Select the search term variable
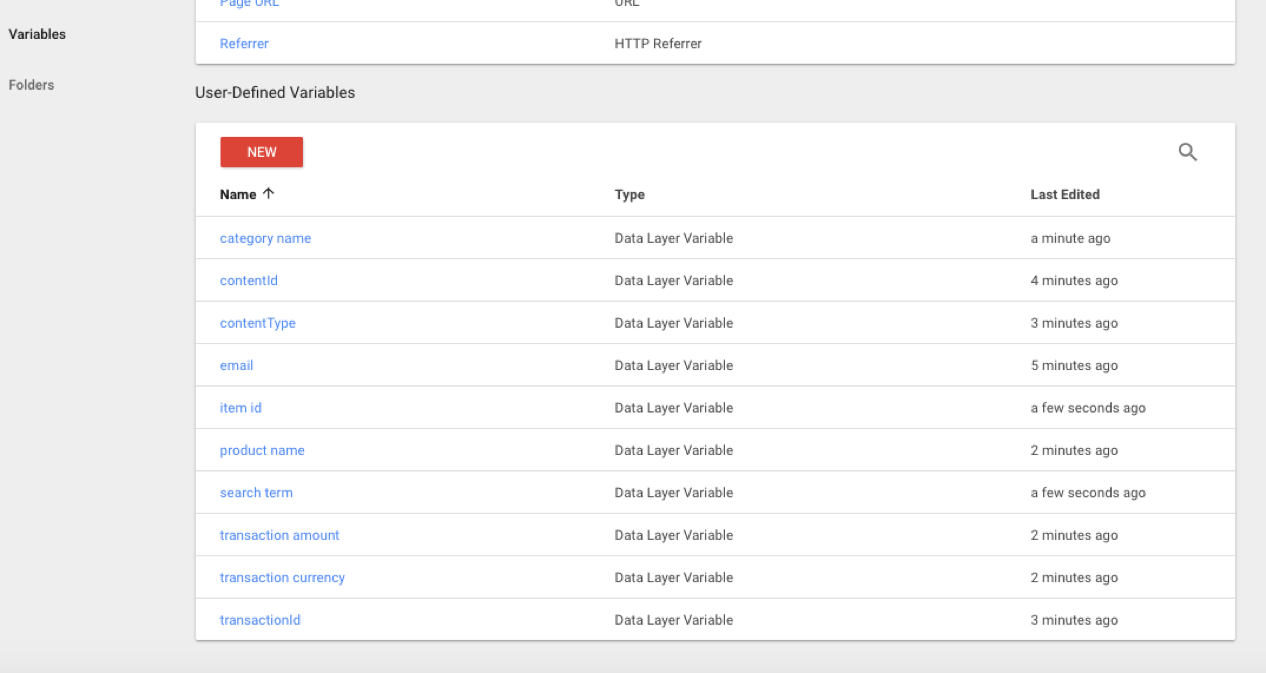 tap(256, 493)
